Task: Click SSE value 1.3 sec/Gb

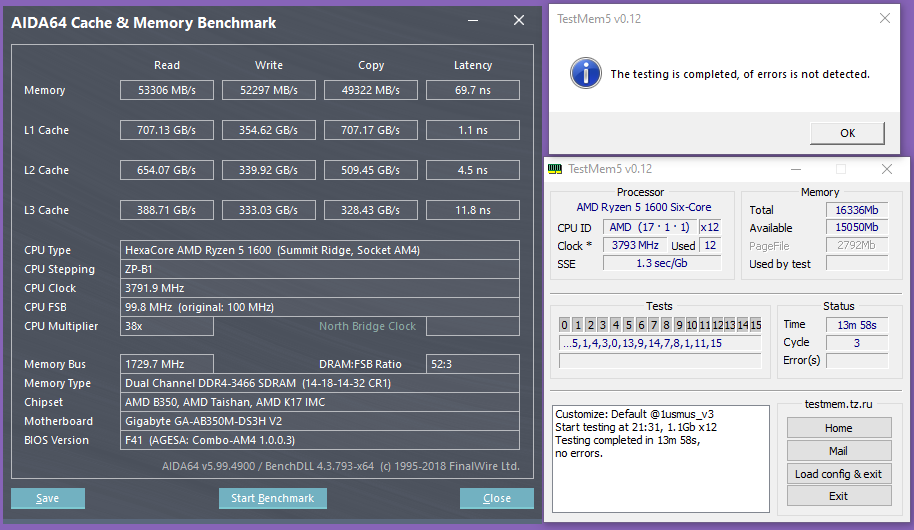Action: tap(662, 264)
